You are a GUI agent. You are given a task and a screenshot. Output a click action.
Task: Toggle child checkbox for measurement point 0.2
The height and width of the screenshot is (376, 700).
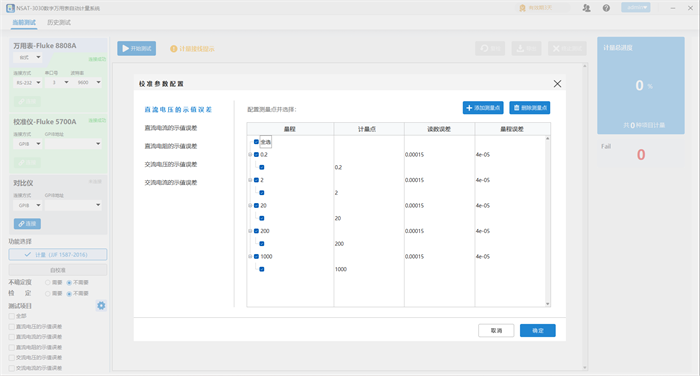262,167
